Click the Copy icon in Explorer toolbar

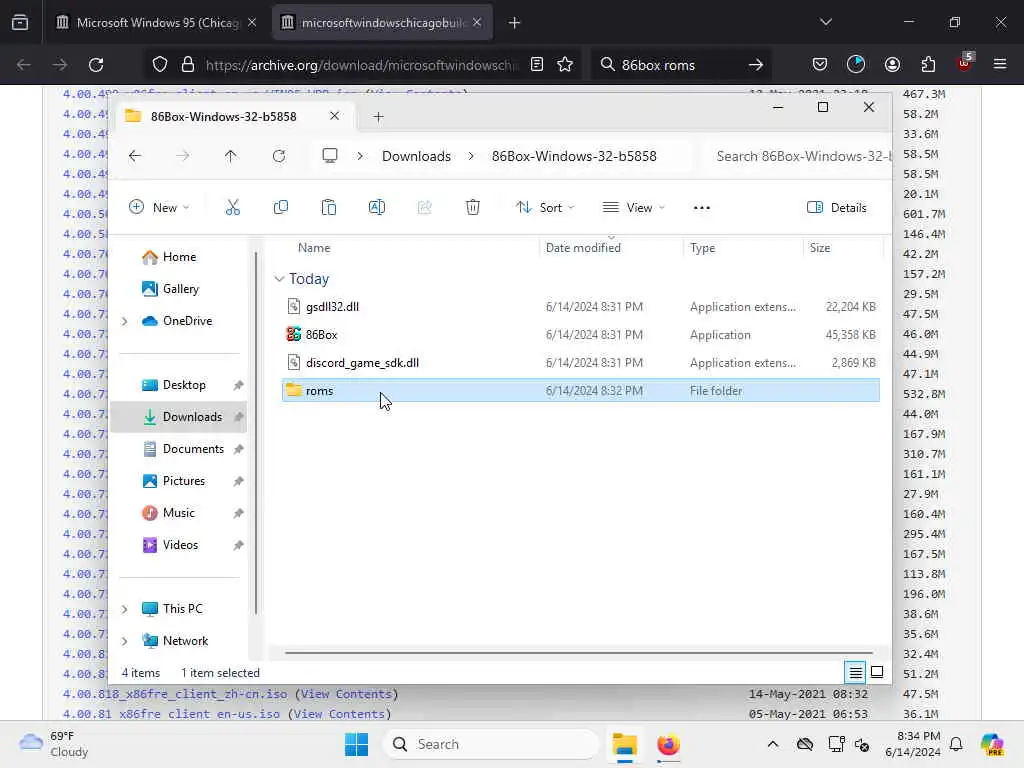(281, 208)
